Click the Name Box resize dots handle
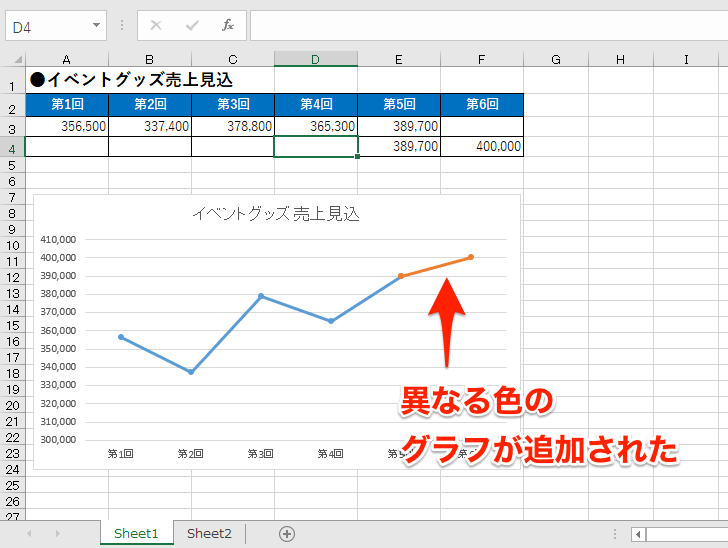728x548 pixels. pos(122,25)
